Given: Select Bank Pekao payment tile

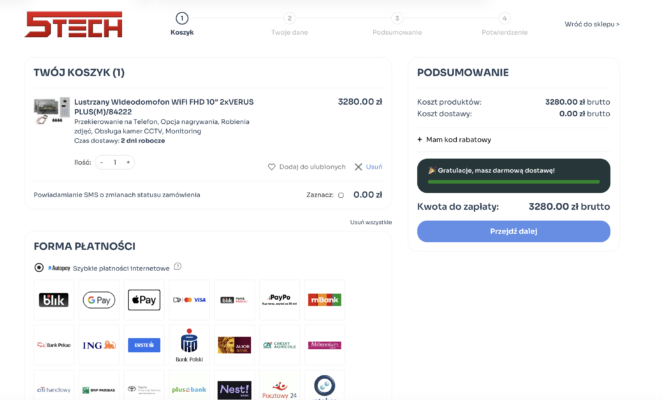Looking at the screenshot, I should click(54, 345).
